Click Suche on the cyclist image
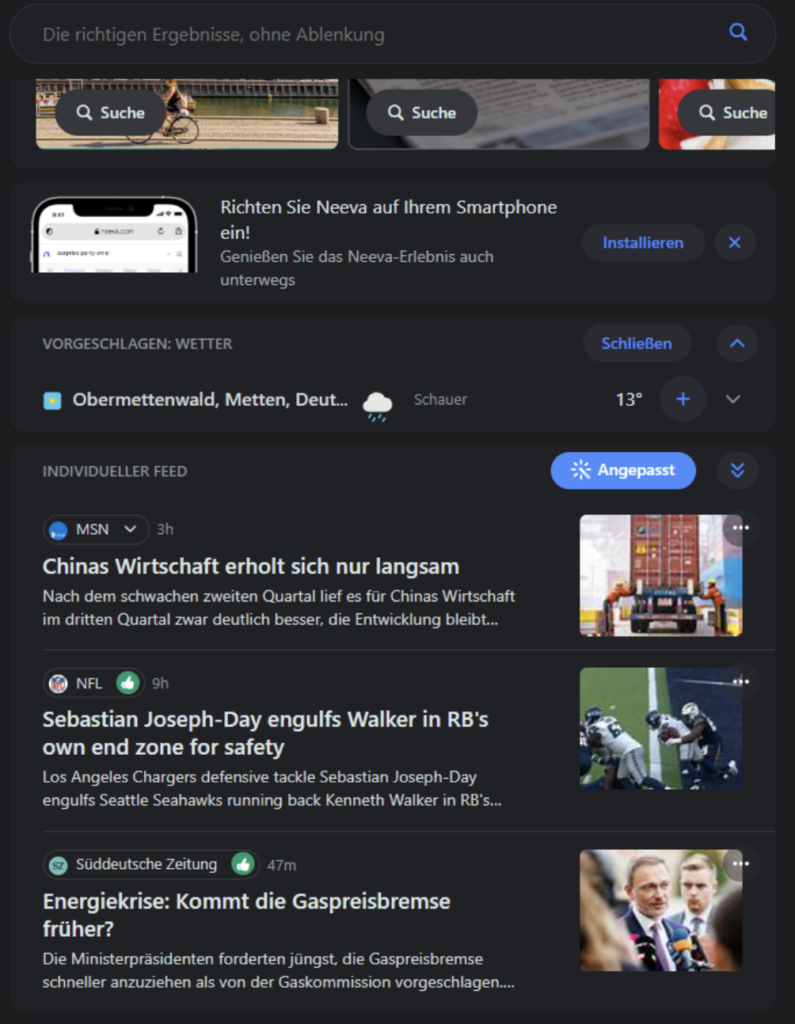The height and width of the screenshot is (1024, 795). [110, 113]
